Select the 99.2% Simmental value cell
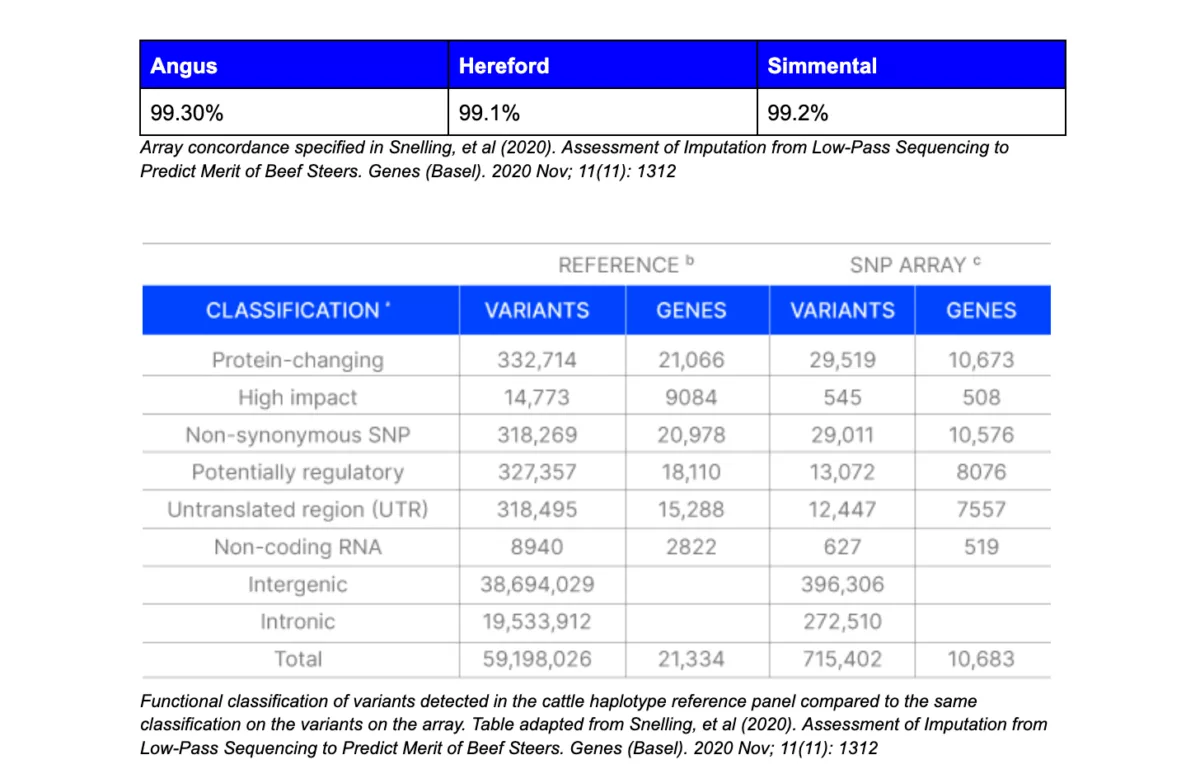 [798, 113]
